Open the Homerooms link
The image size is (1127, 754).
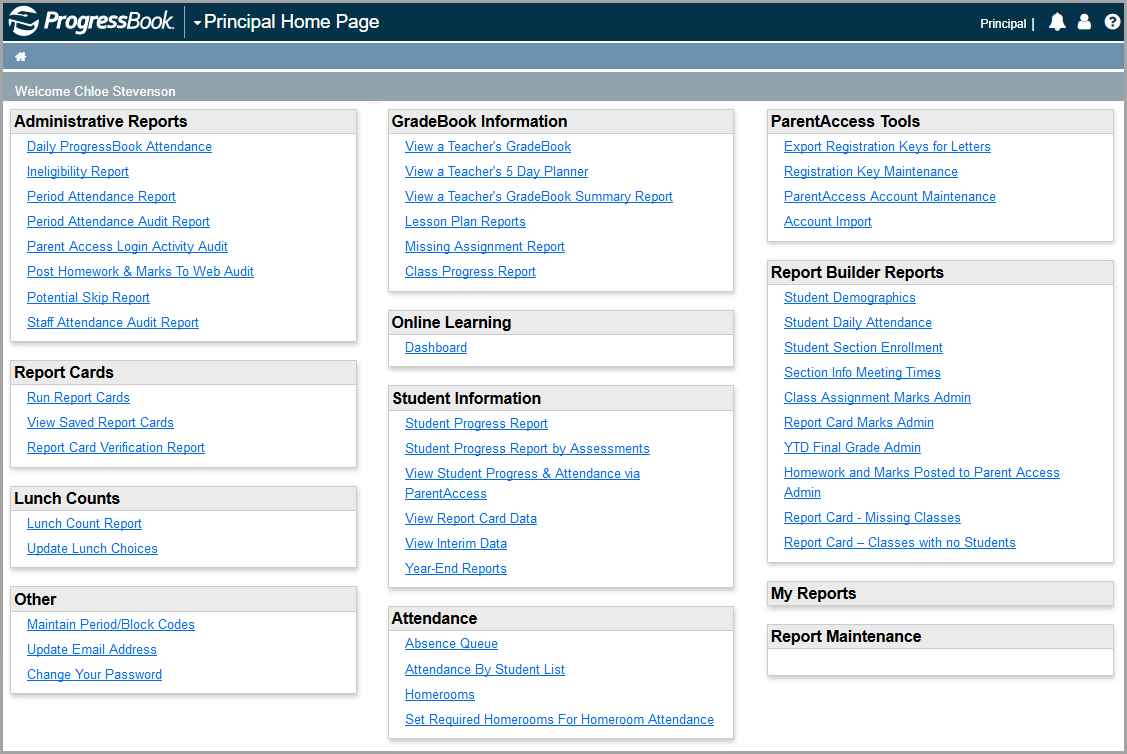(440, 695)
